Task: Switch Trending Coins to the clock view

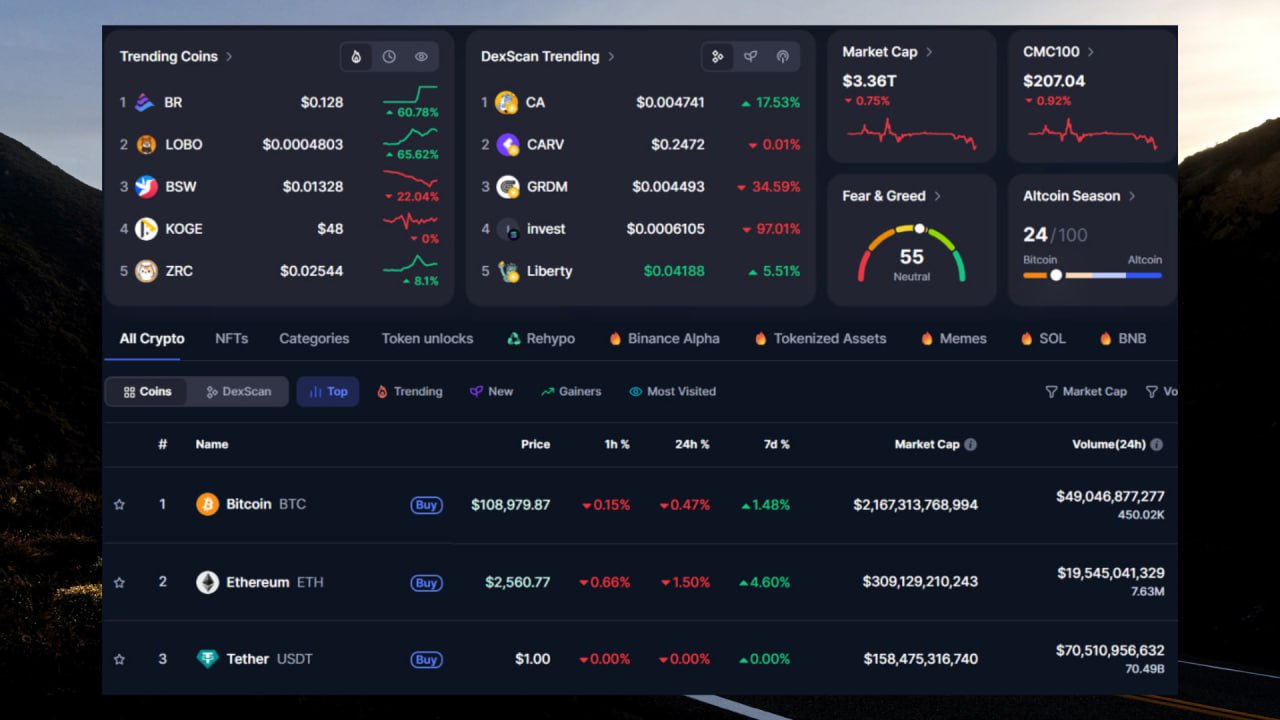Action: [x=389, y=57]
